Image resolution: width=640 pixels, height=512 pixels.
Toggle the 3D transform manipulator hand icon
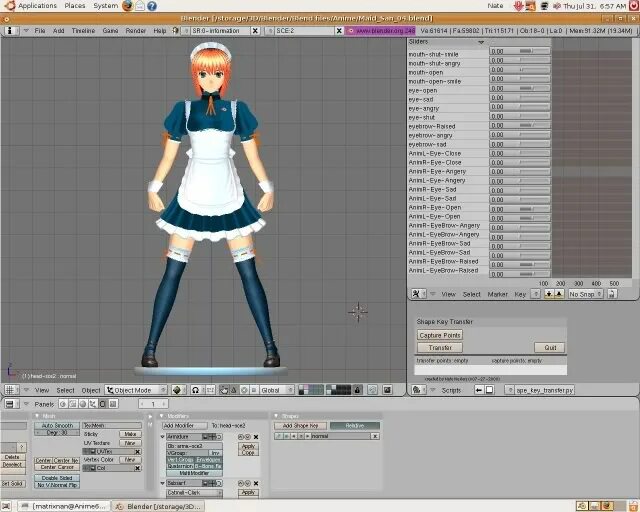pos(224,390)
